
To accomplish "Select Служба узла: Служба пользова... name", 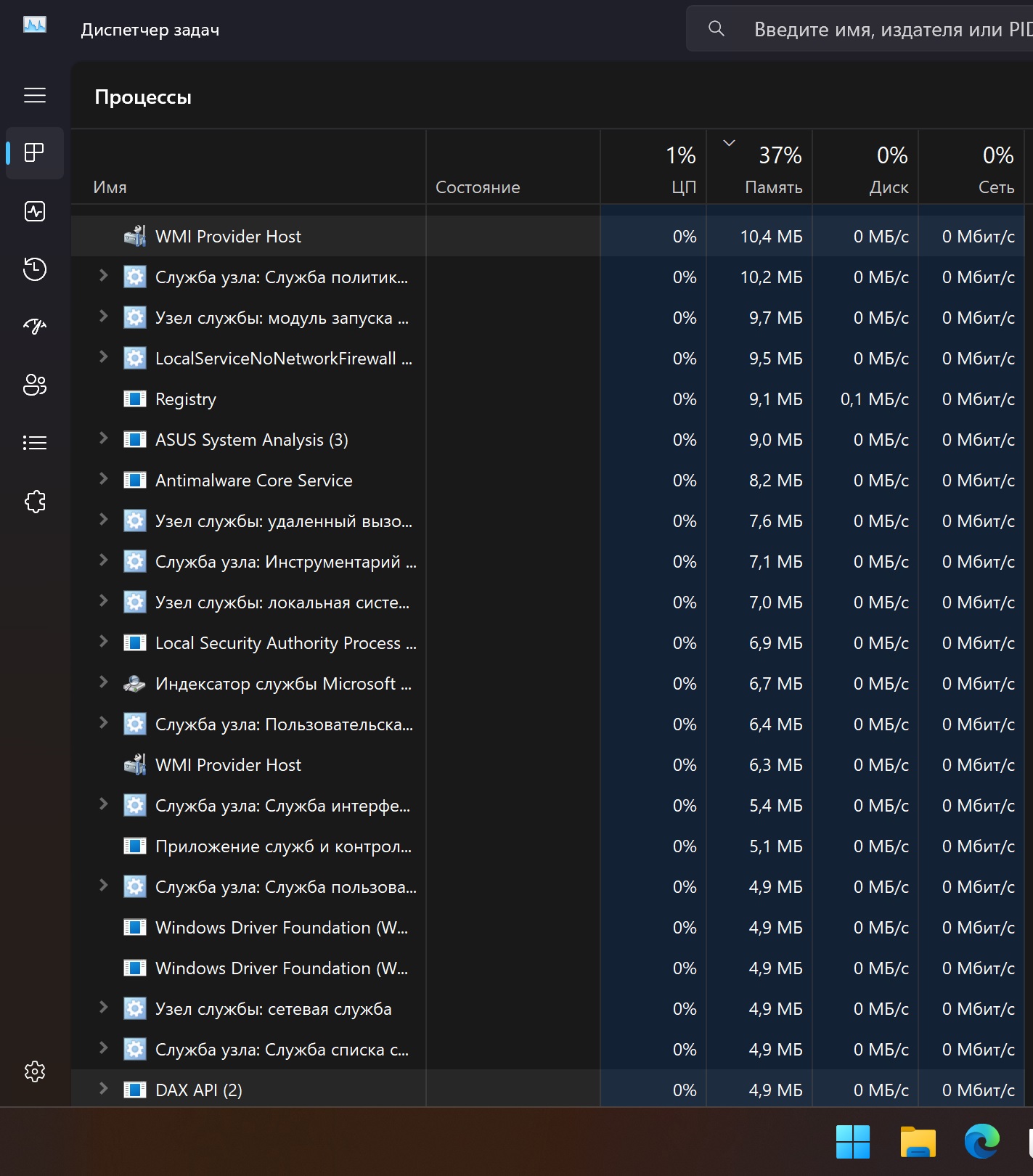I will pyautogui.click(x=286, y=887).
